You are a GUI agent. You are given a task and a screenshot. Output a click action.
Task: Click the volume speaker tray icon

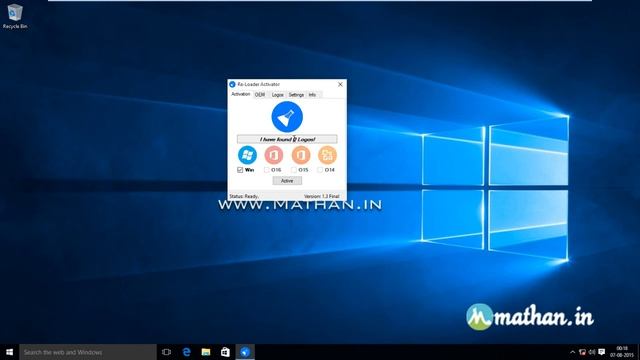(x=592, y=352)
